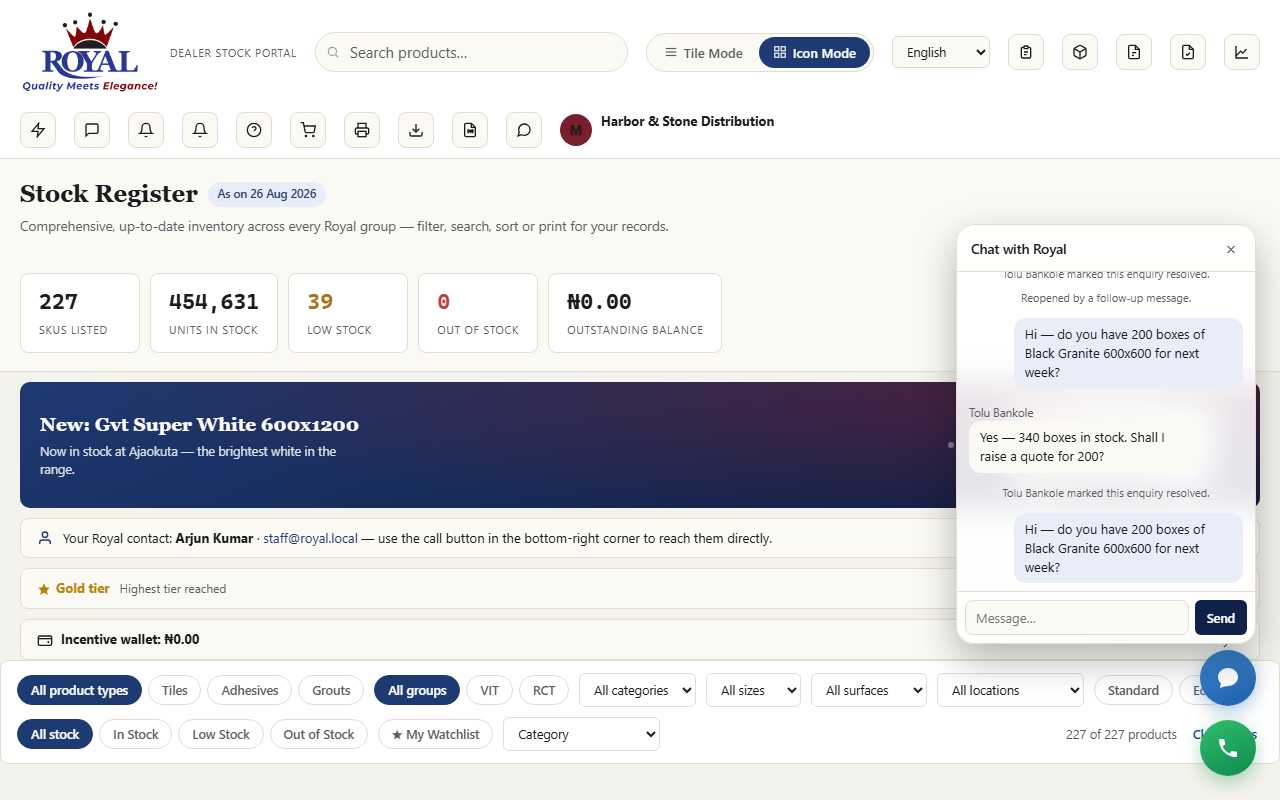Open the file-with-checkmark icon

(1188, 52)
